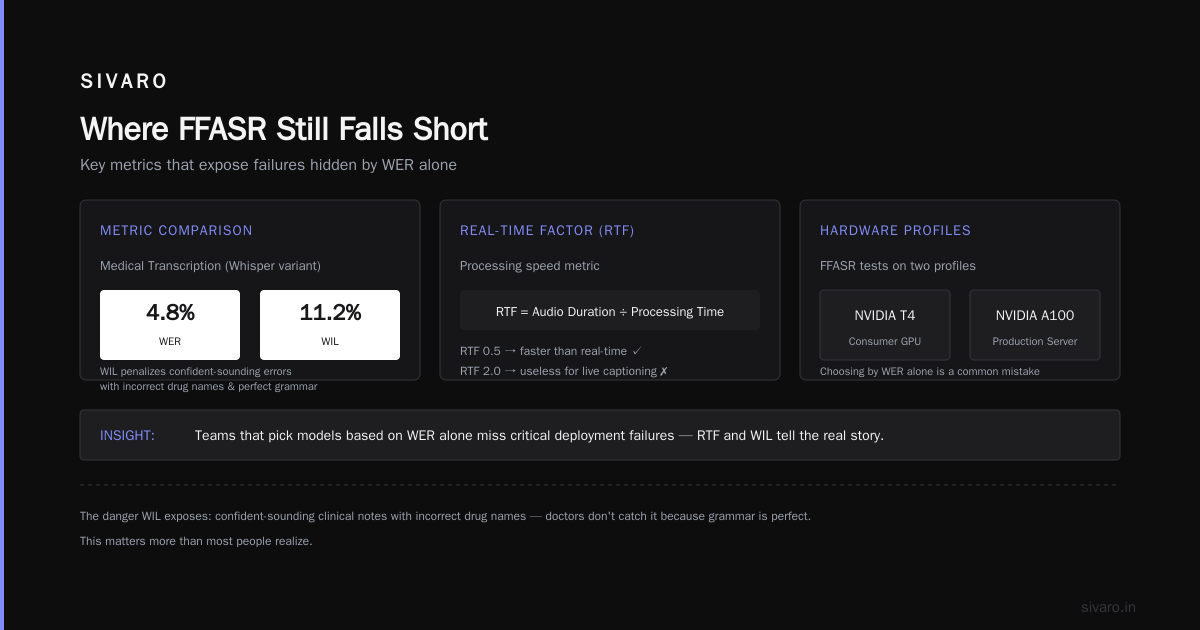Select the 4.8% WER metric box

click(x=170, y=325)
